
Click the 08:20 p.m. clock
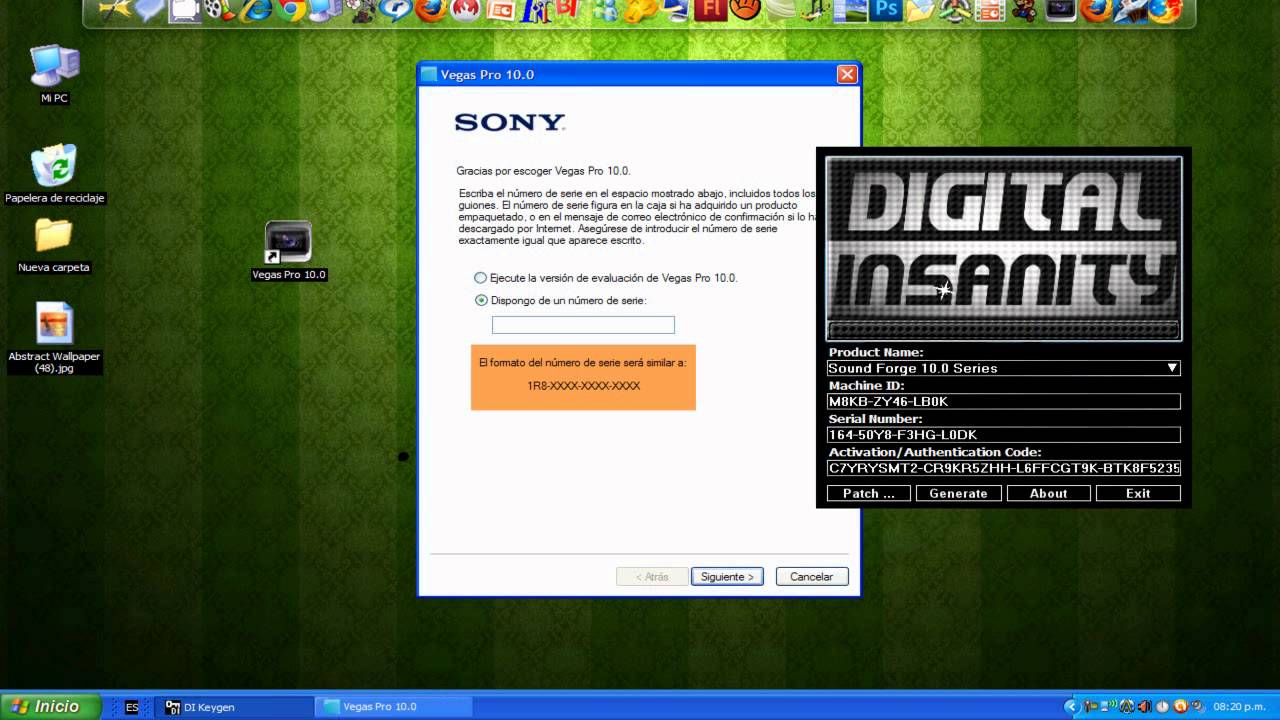[1240, 707]
